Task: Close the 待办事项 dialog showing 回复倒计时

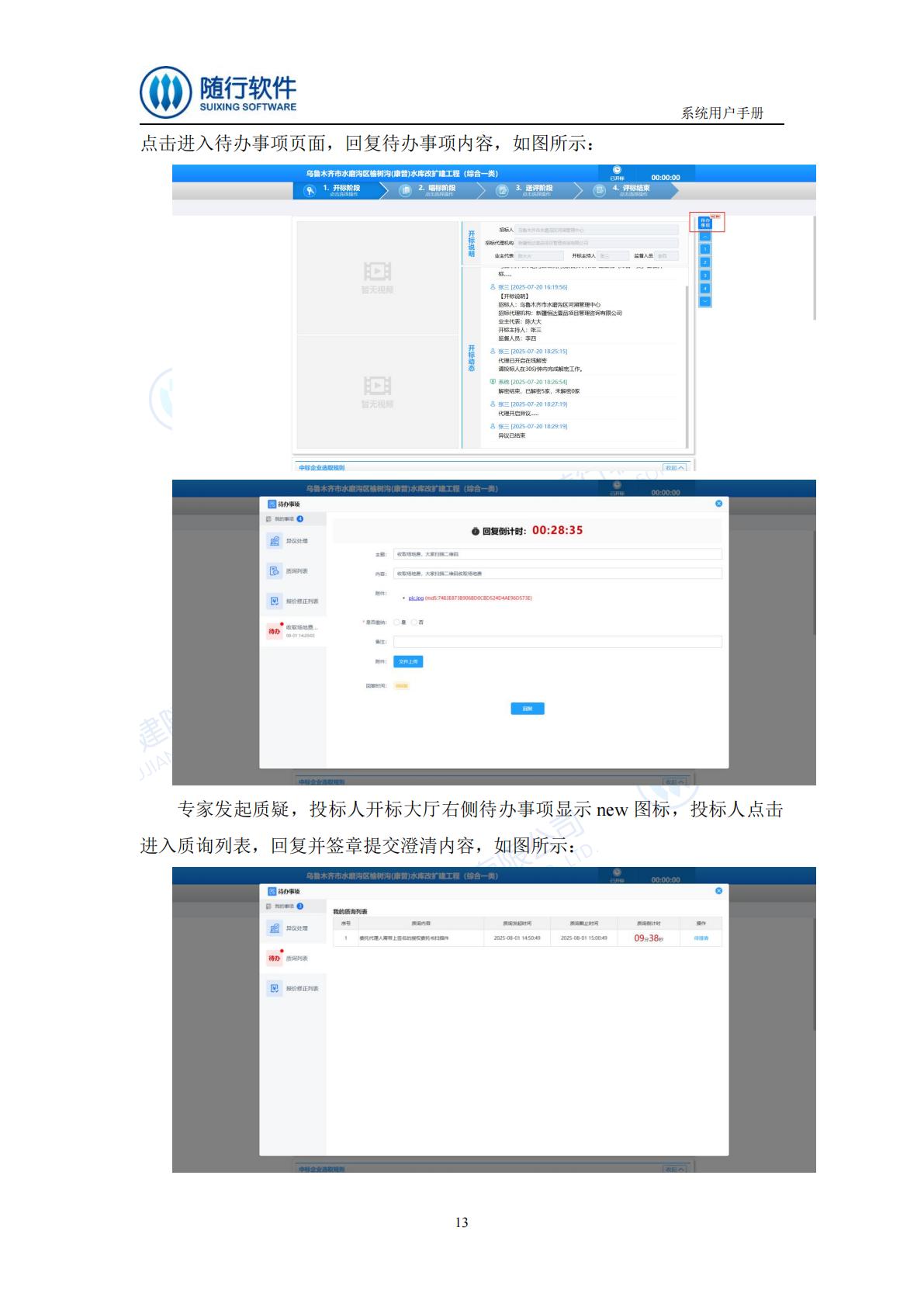Action: point(718,504)
